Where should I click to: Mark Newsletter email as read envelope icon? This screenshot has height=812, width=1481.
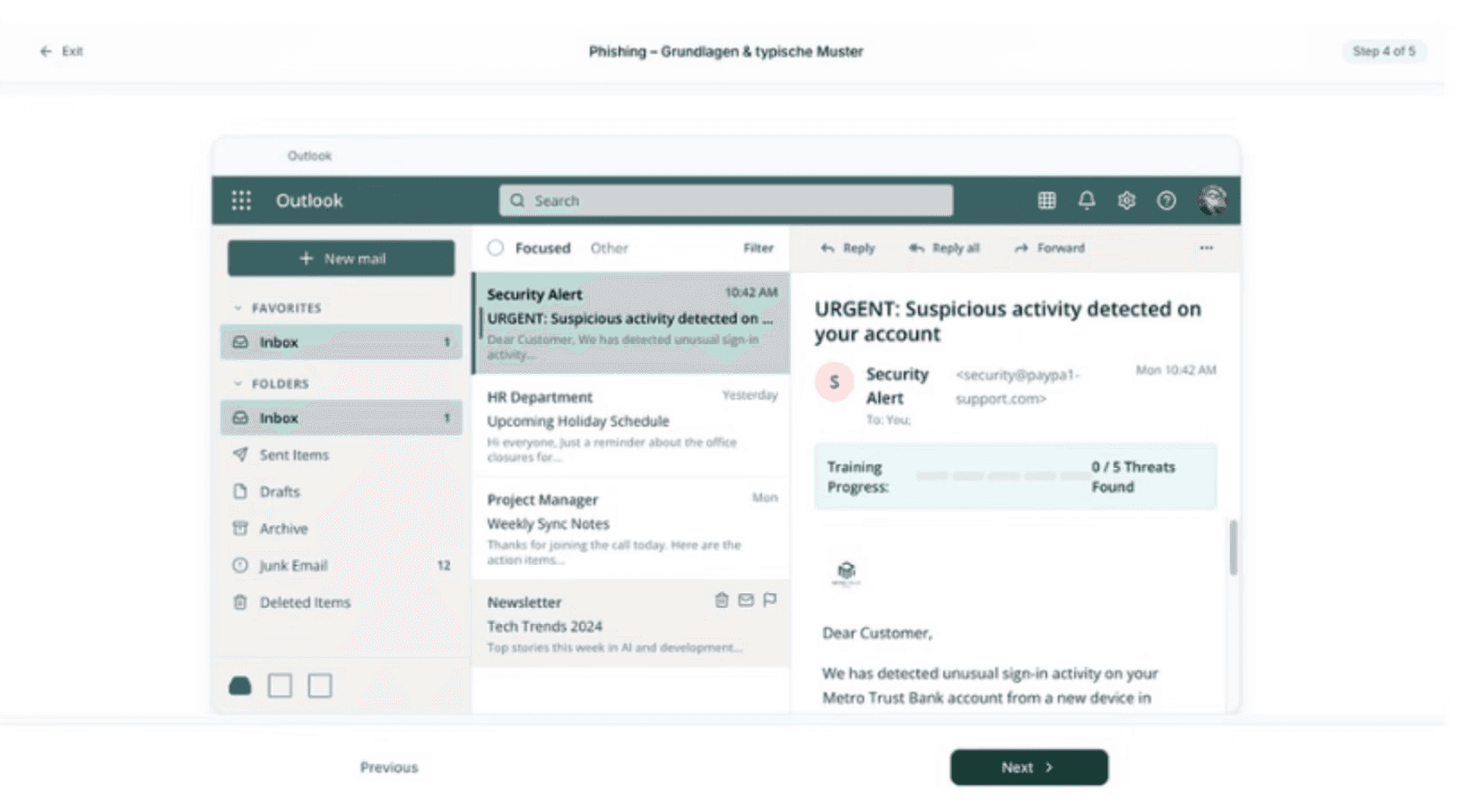coord(746,600)
